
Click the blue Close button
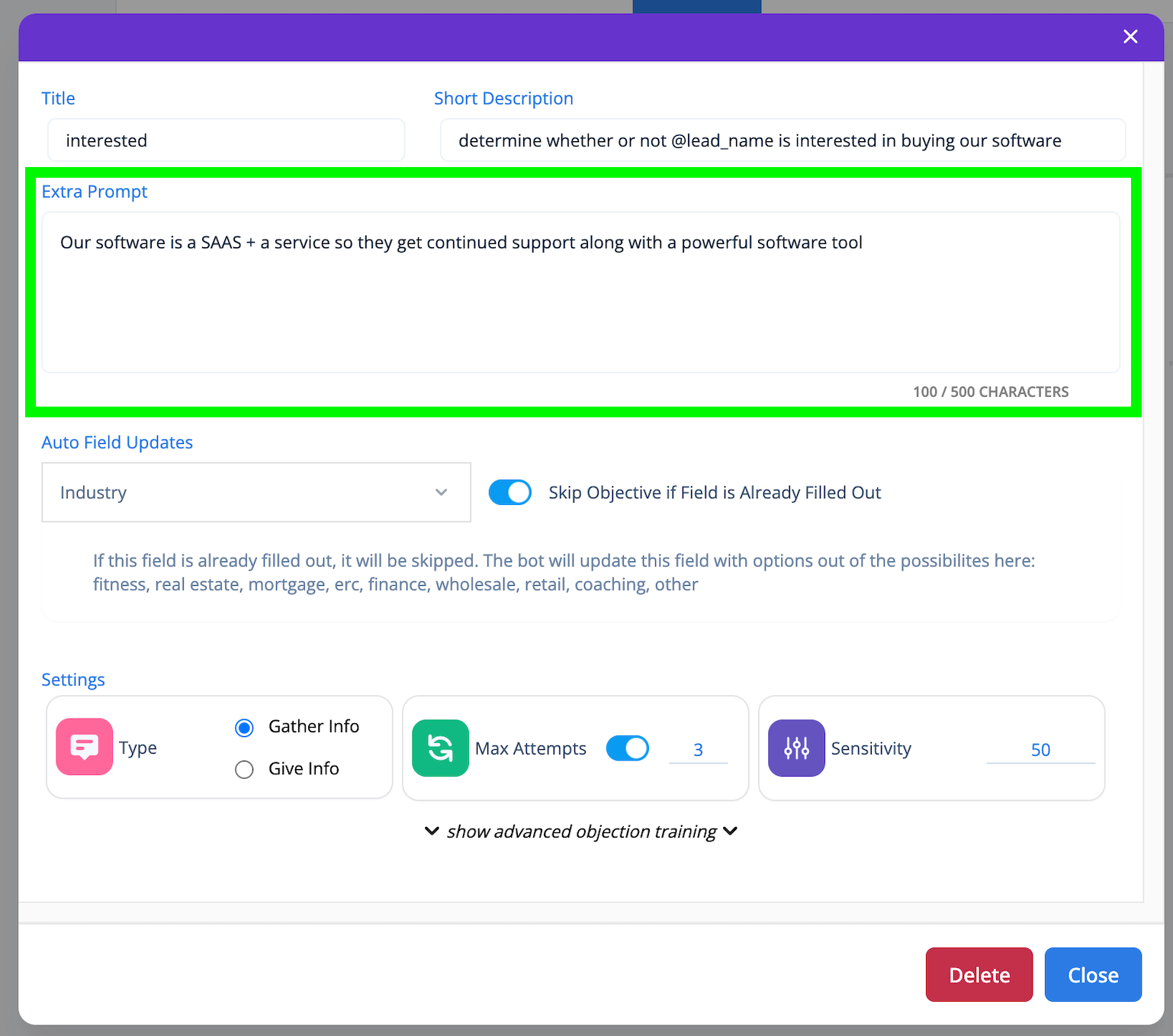click(1093, 974)
